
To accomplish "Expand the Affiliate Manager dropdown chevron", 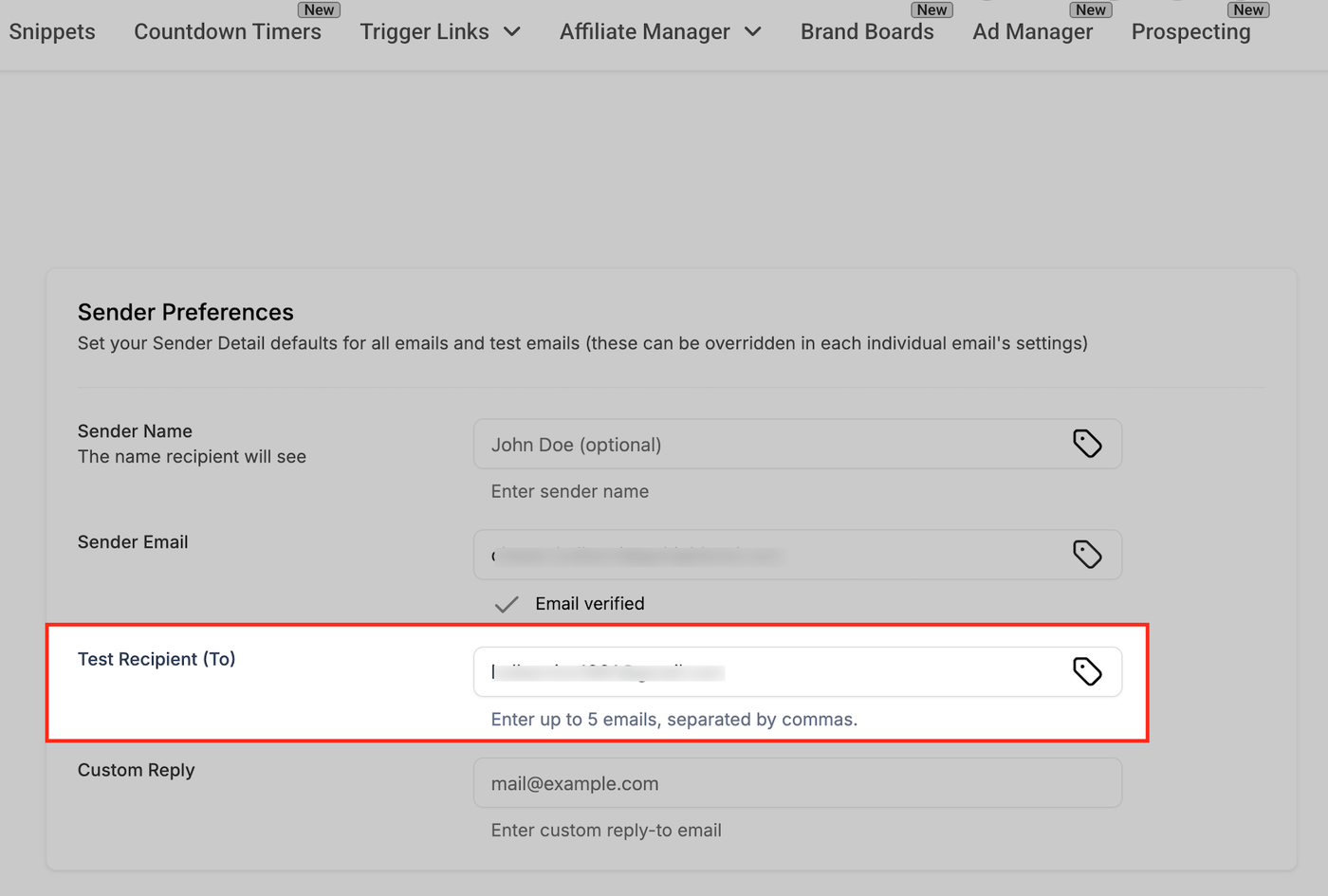I will tap(753, 32).
